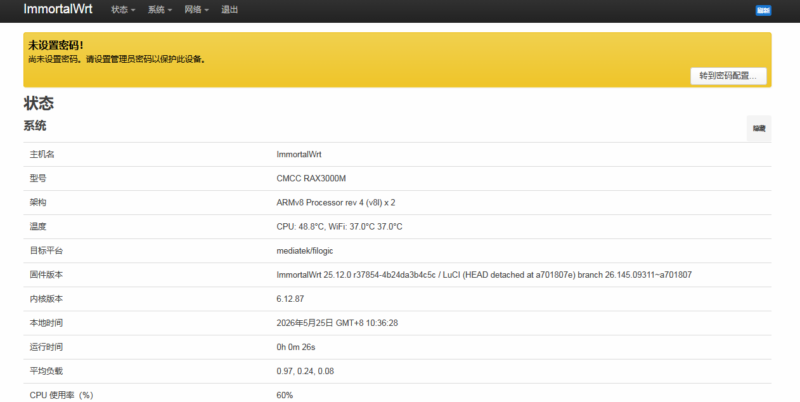Click the 状态 page heading
Viewport: 800px width, 402px height.
tap(39, 103)
